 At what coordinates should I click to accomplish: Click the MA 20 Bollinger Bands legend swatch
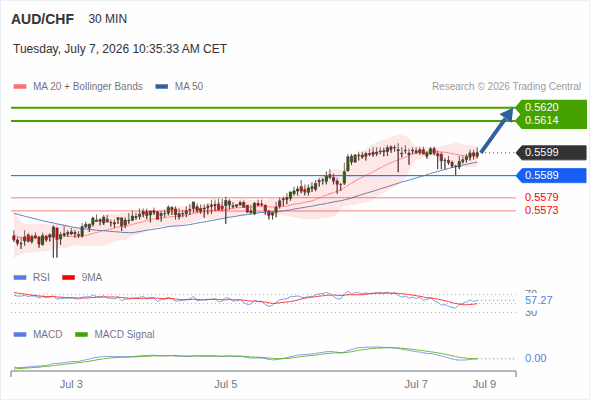point(20,87)
